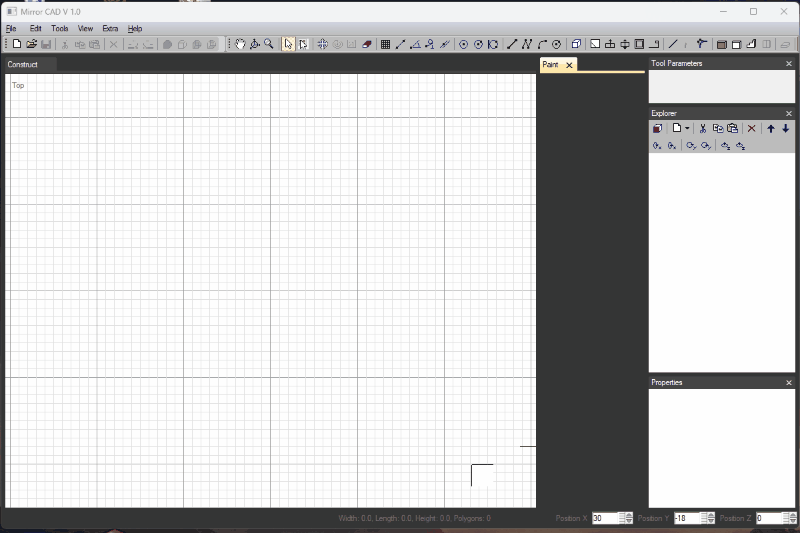The height and width of the screenshot is (533, 800).
Task: Increase Position Y with the up stepper
Action: [x=707, y=515]
